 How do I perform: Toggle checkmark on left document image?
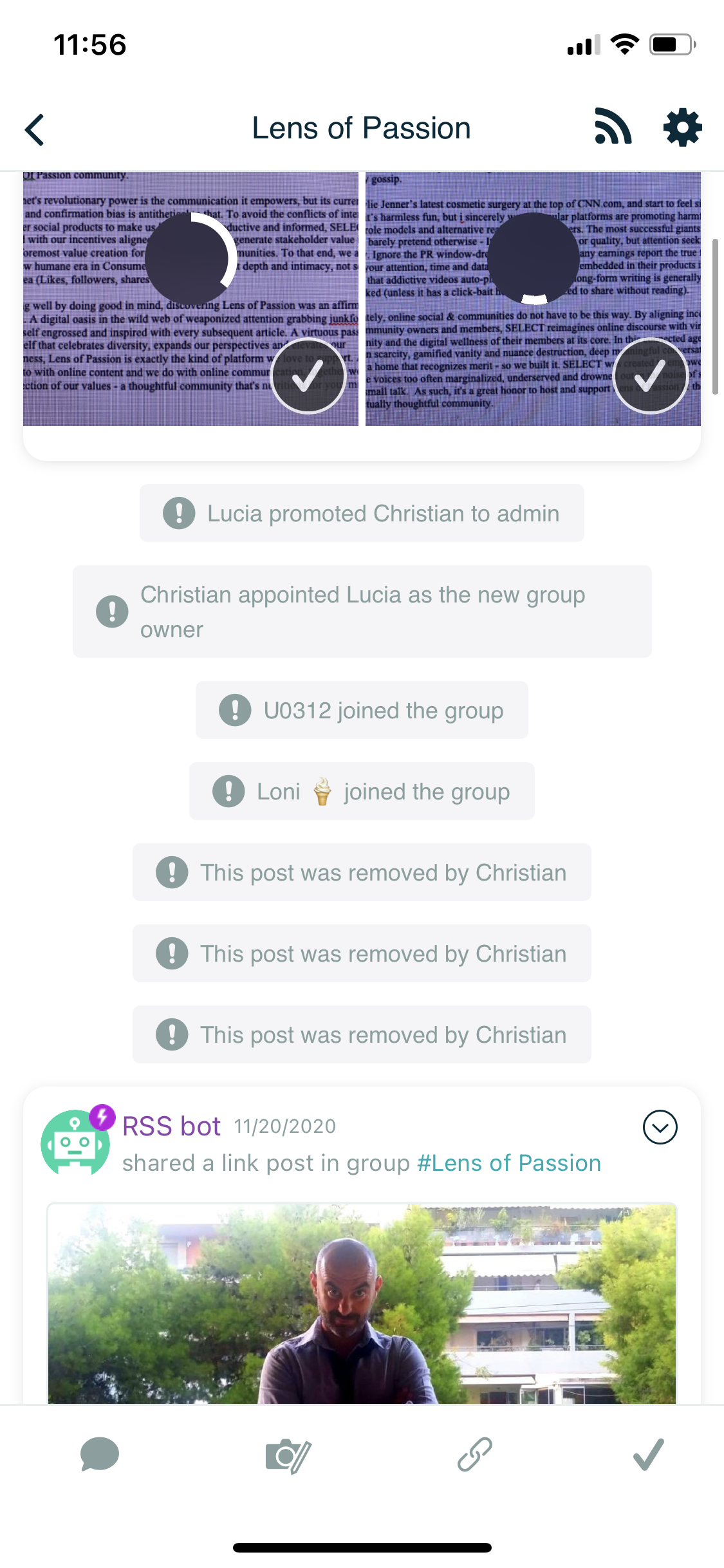point(308,375)
